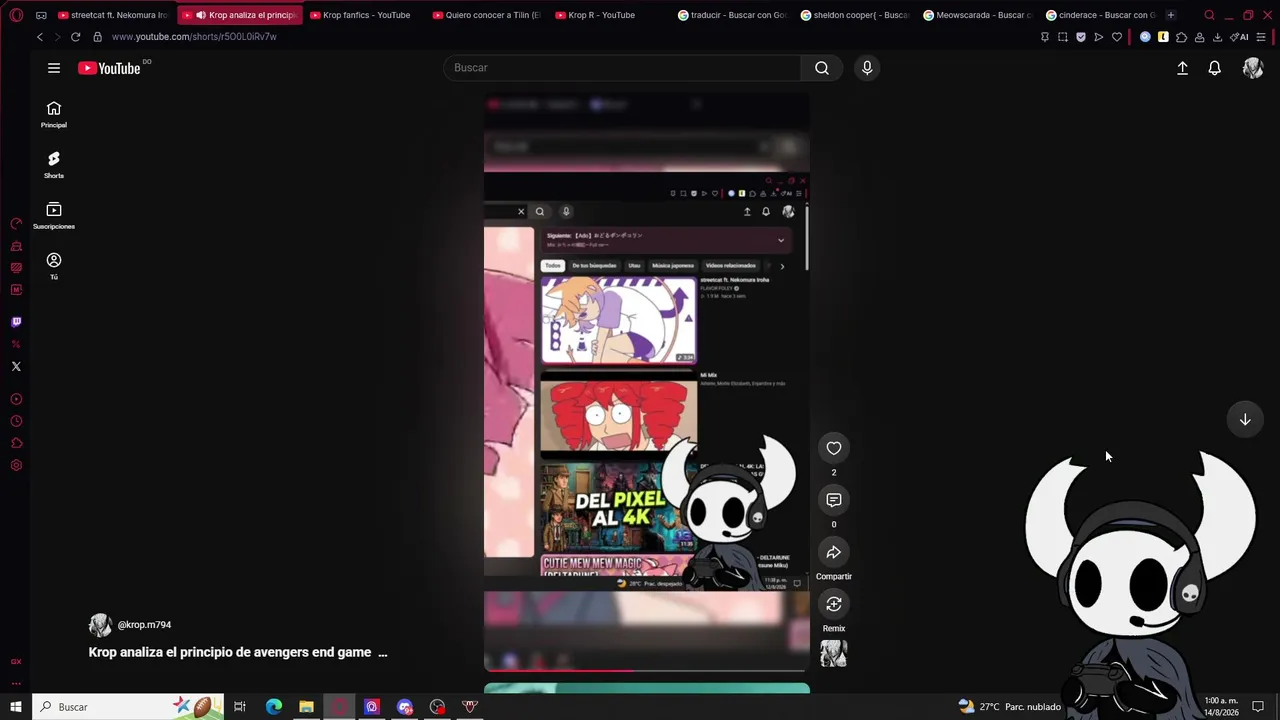Open the browser AI assistant button
The width and height of the screenshot is (1280, 720).
click(x=1240, y=37)
